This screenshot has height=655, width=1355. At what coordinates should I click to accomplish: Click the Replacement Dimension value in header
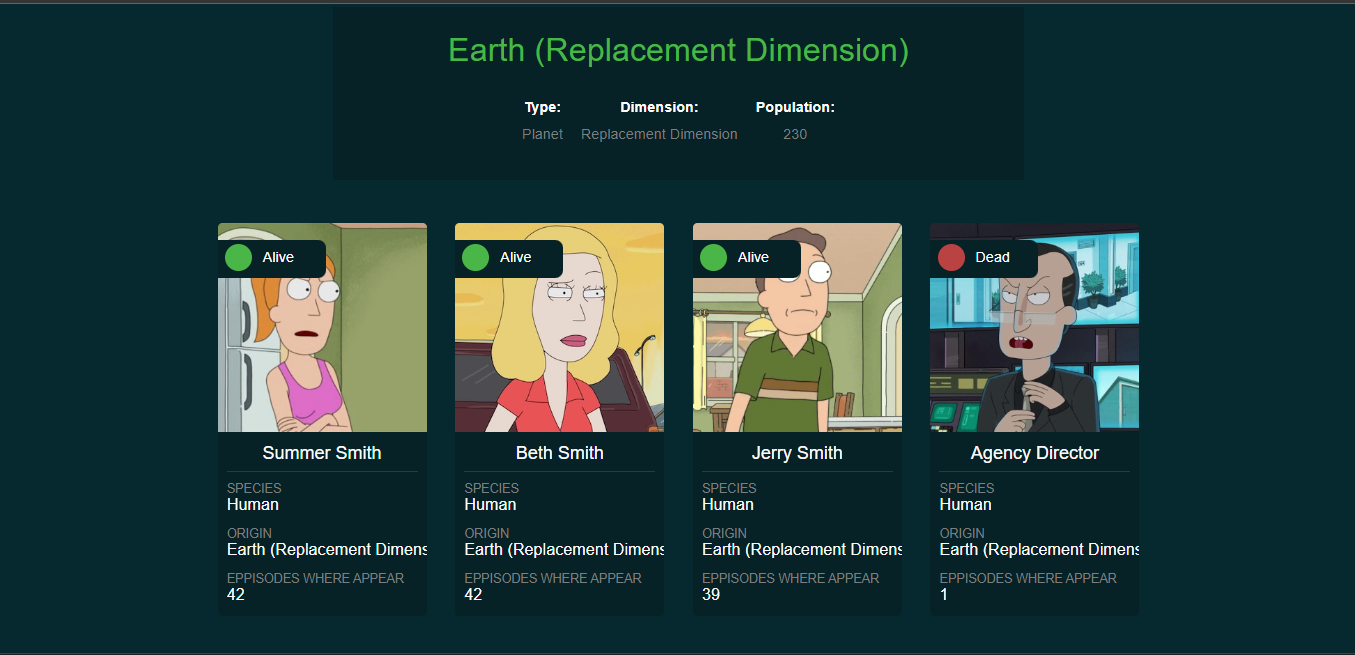[x=659, y=134]
